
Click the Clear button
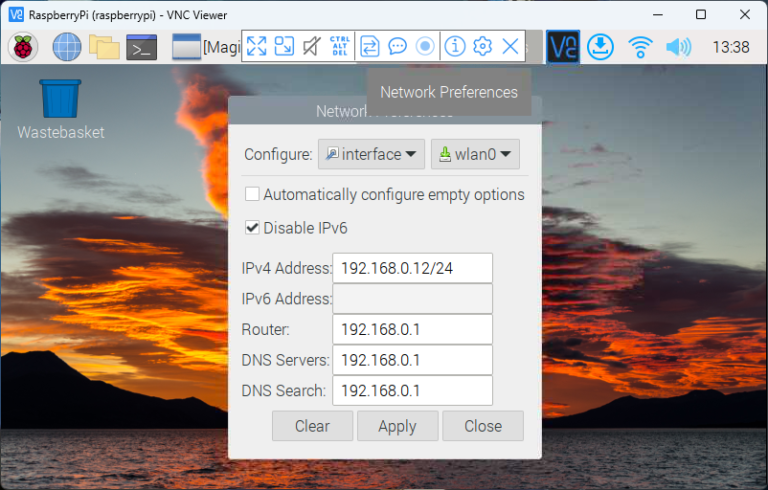(312, 426)
